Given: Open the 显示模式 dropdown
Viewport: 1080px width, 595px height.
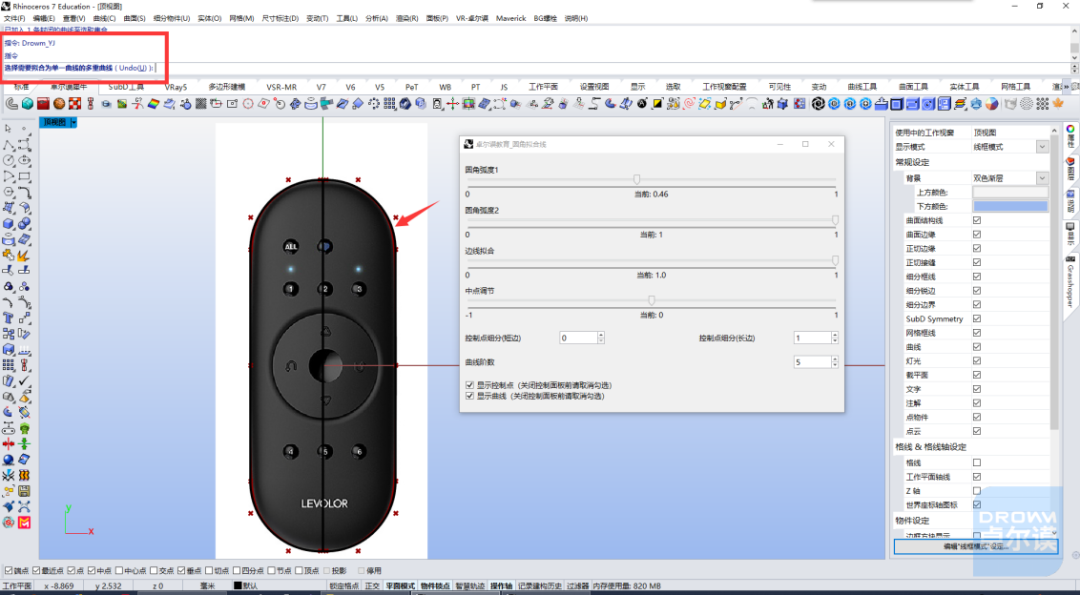Looking at the screenshot, I should tap(1042, 147).
